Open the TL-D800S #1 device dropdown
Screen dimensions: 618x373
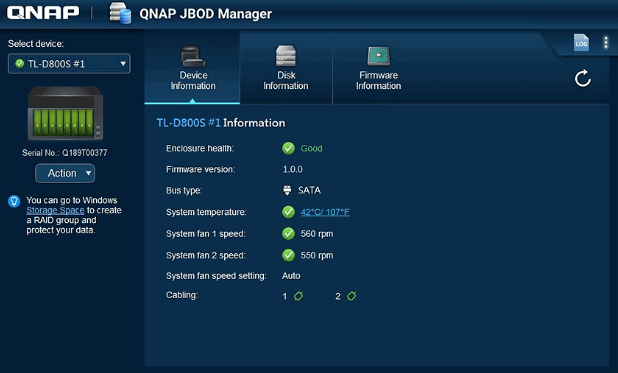coord(69,63)
